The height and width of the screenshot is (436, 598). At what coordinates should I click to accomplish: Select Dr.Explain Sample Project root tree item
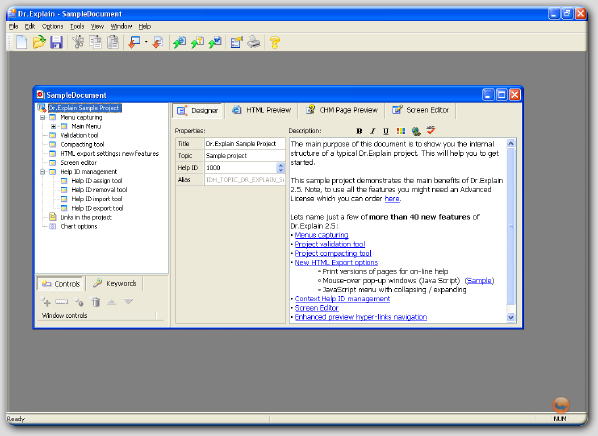85,108
